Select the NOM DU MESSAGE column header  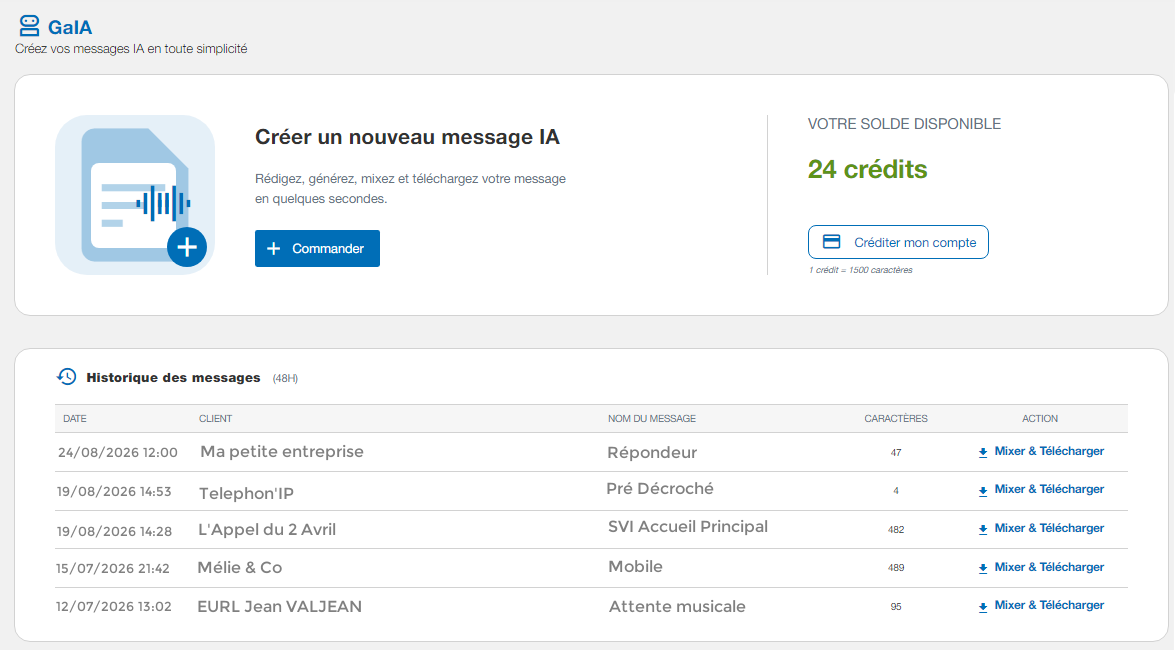(652, 418)
